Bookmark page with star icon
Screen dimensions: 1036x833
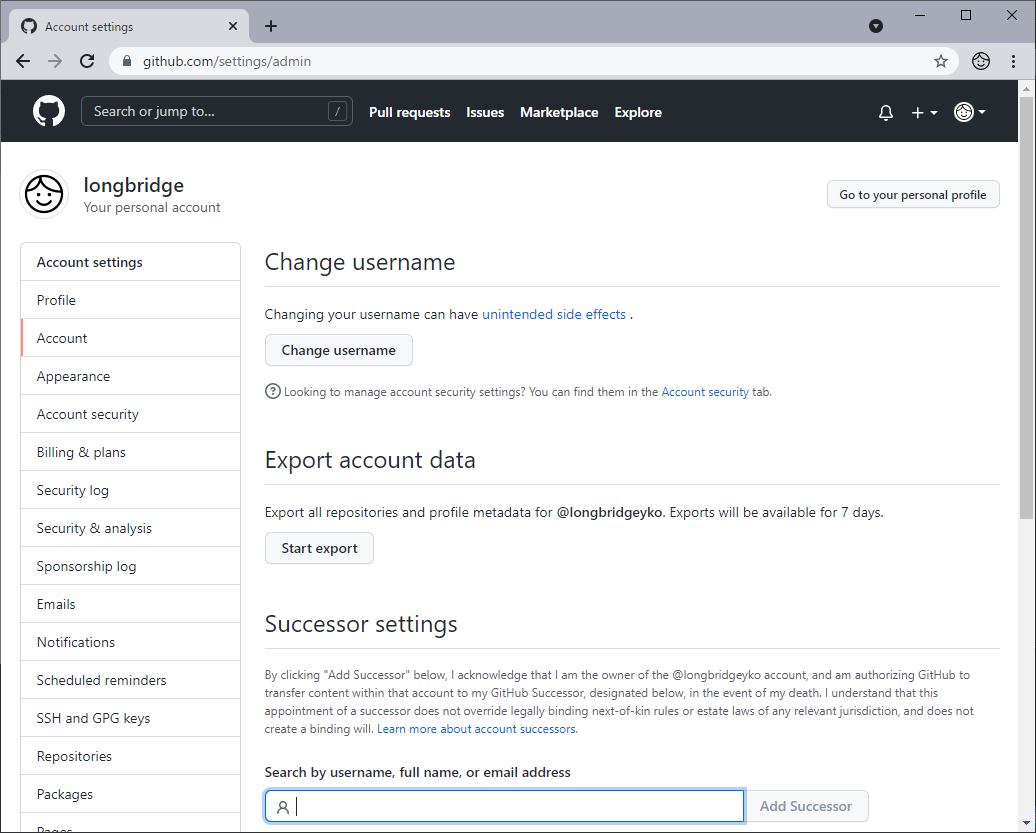(941, 61)
